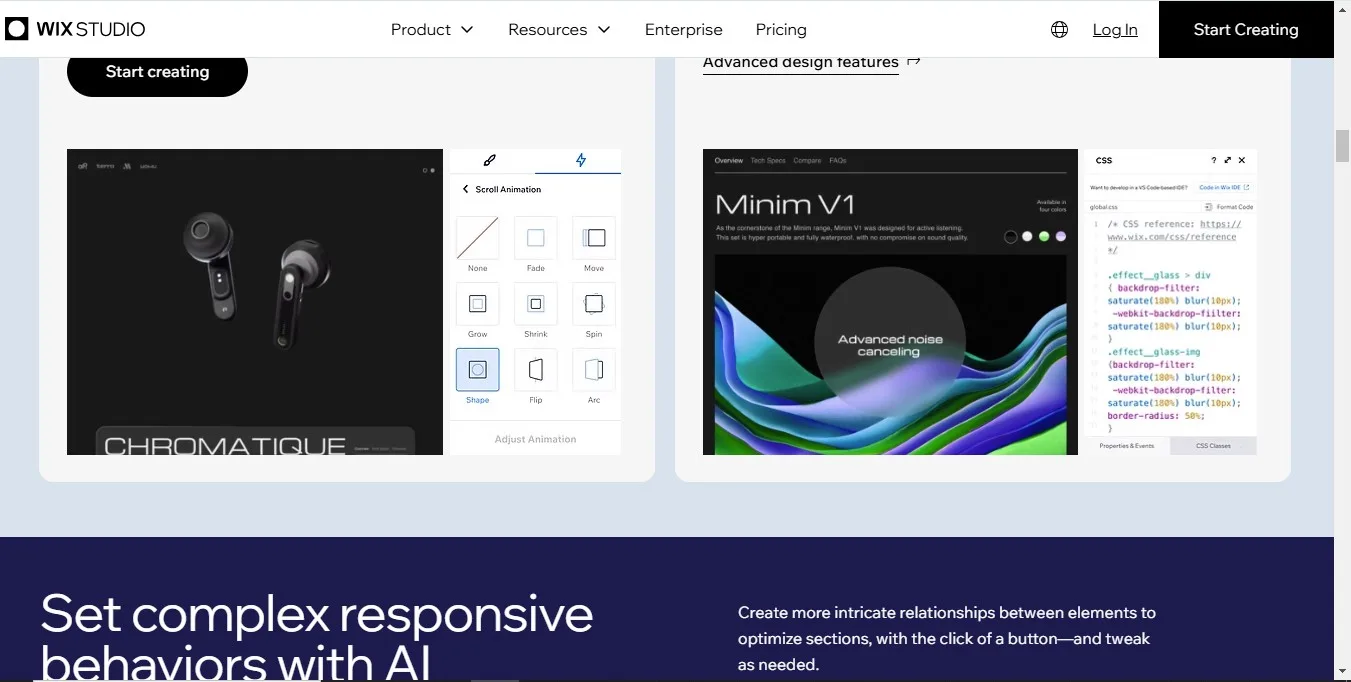Viewport: 1351px width, 682px height.
Task: Go back using Scroll Animation chevron
Action: [465, 189]
